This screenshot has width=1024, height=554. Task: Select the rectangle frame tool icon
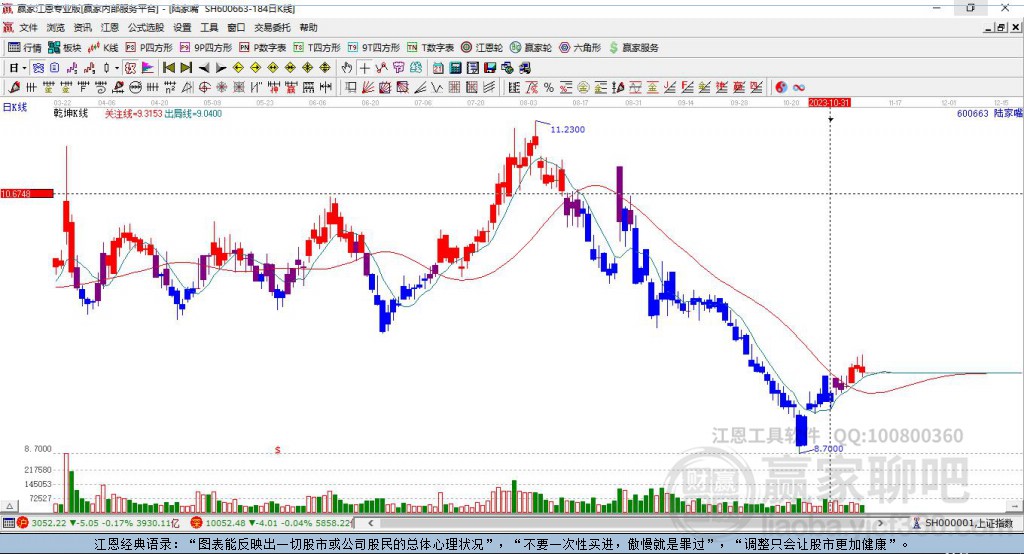(x=350, y=88)
